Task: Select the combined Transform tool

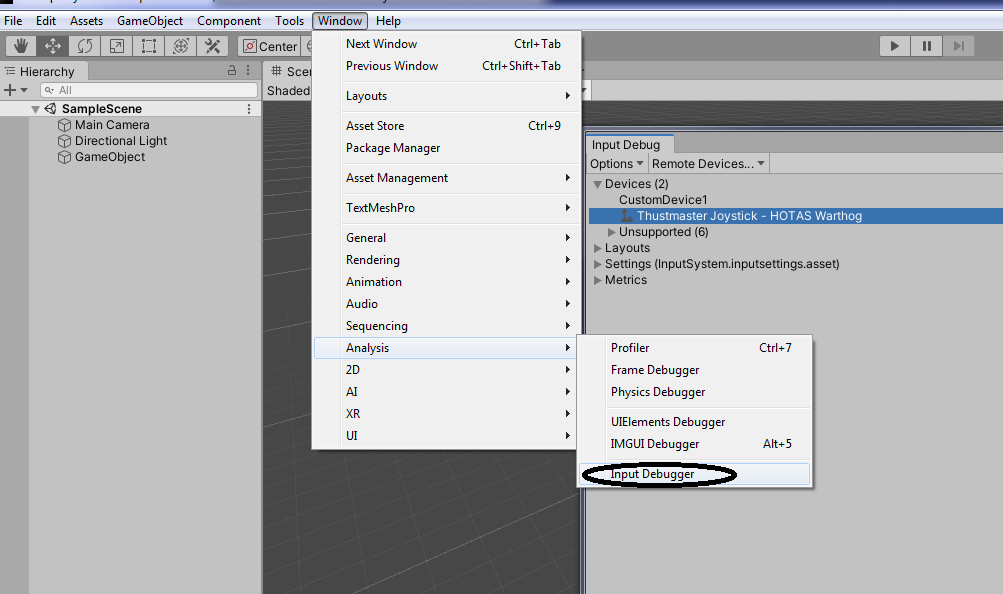Action: (180, 46)
